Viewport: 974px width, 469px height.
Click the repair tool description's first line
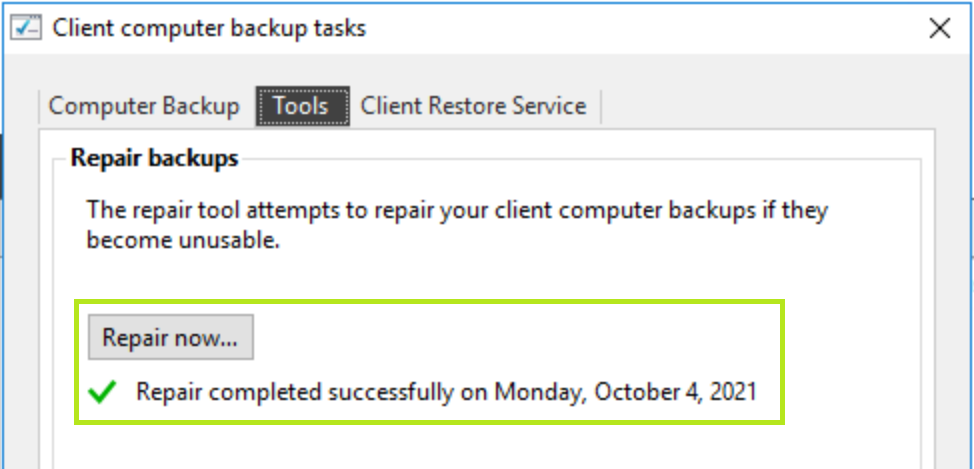click(x=457, y=212)
